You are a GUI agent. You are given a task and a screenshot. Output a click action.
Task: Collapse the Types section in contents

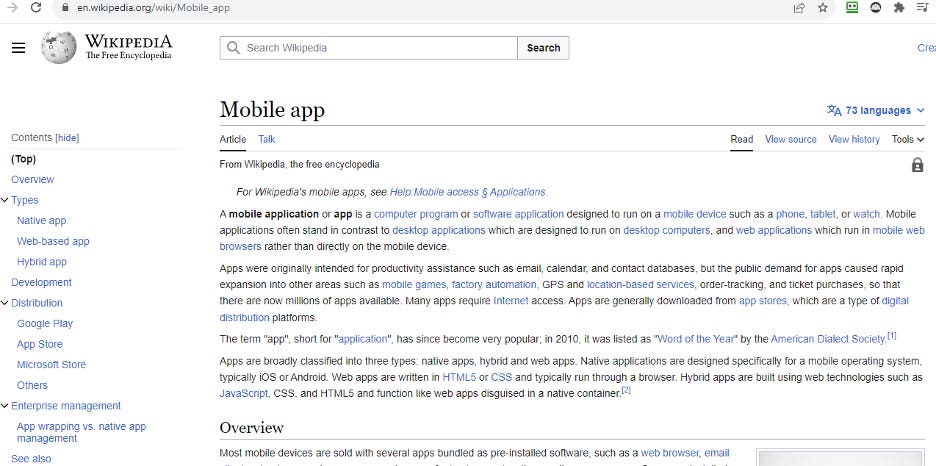point(5,200)
